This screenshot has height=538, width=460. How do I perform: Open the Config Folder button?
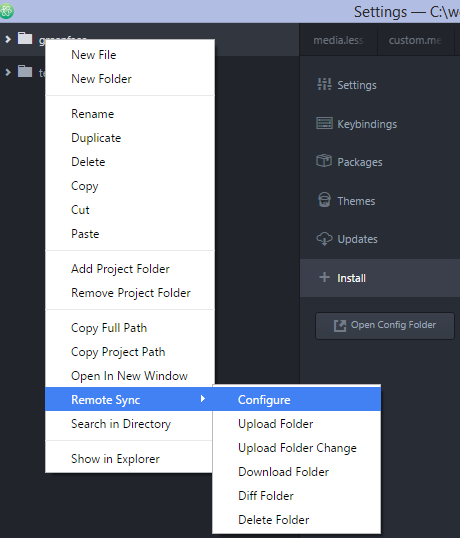(385, 325)
